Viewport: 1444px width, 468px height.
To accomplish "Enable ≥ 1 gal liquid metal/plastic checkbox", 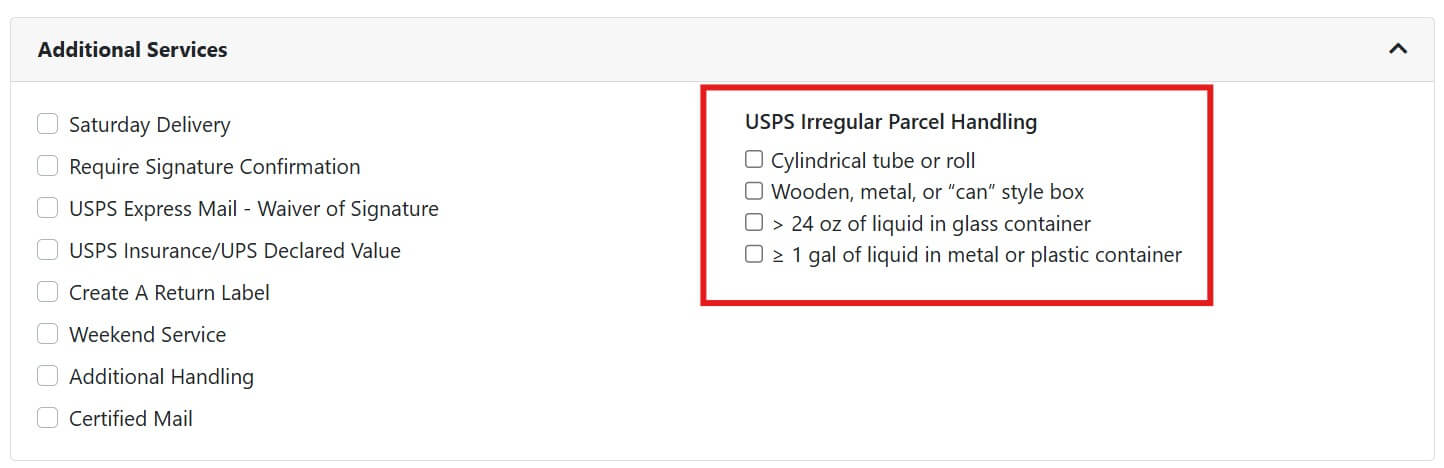I will (x=754, y=255).
